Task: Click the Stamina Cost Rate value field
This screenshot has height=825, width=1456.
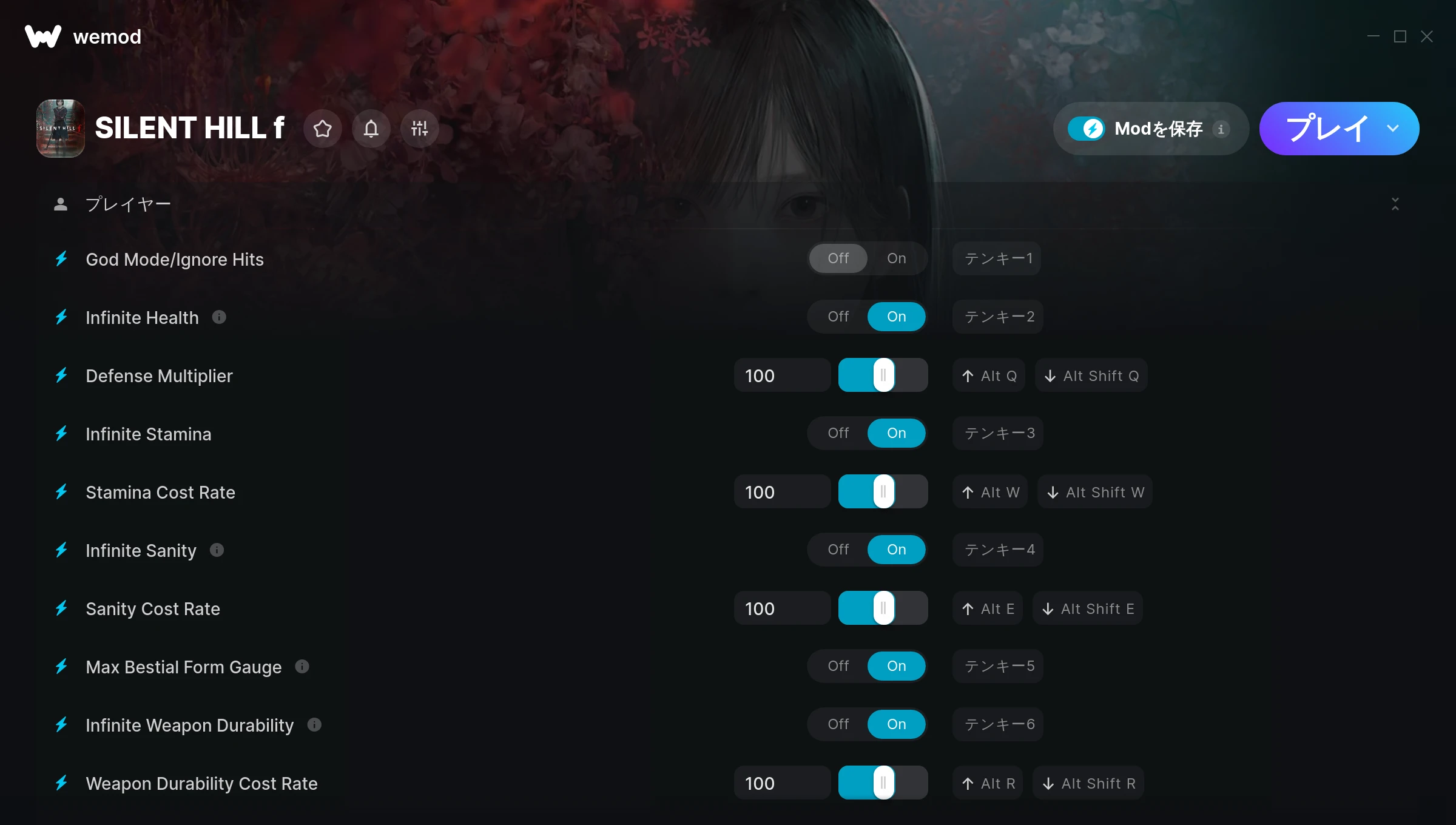Action: tap(782, 492)
